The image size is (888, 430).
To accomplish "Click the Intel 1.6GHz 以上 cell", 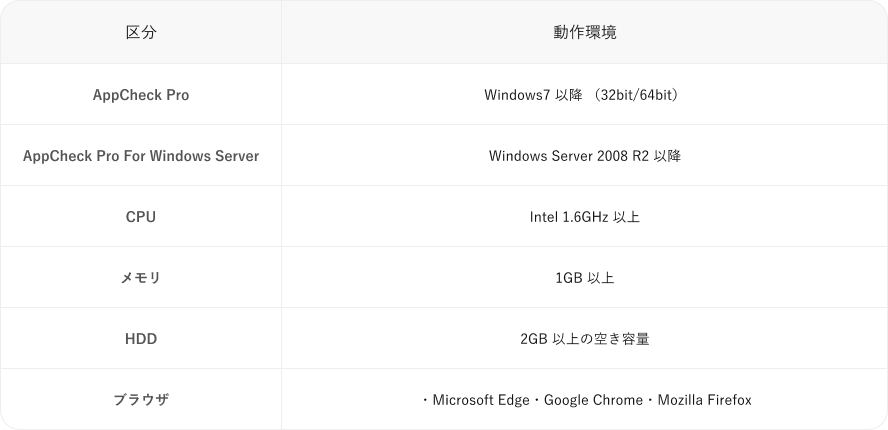I will click(584, 217).
